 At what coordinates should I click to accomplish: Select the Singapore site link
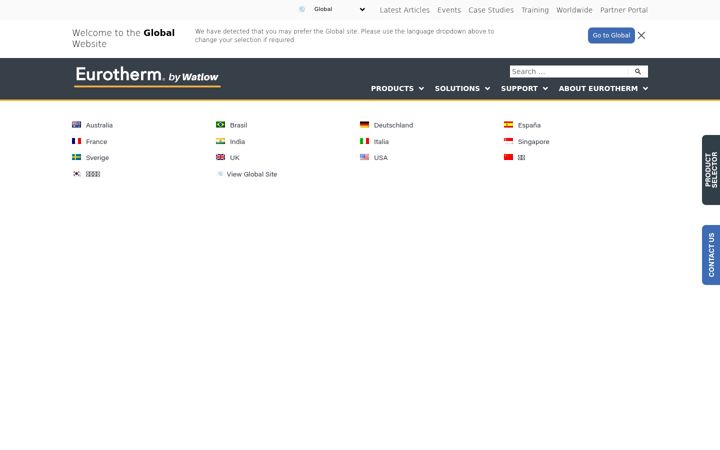tap(534, 141)
